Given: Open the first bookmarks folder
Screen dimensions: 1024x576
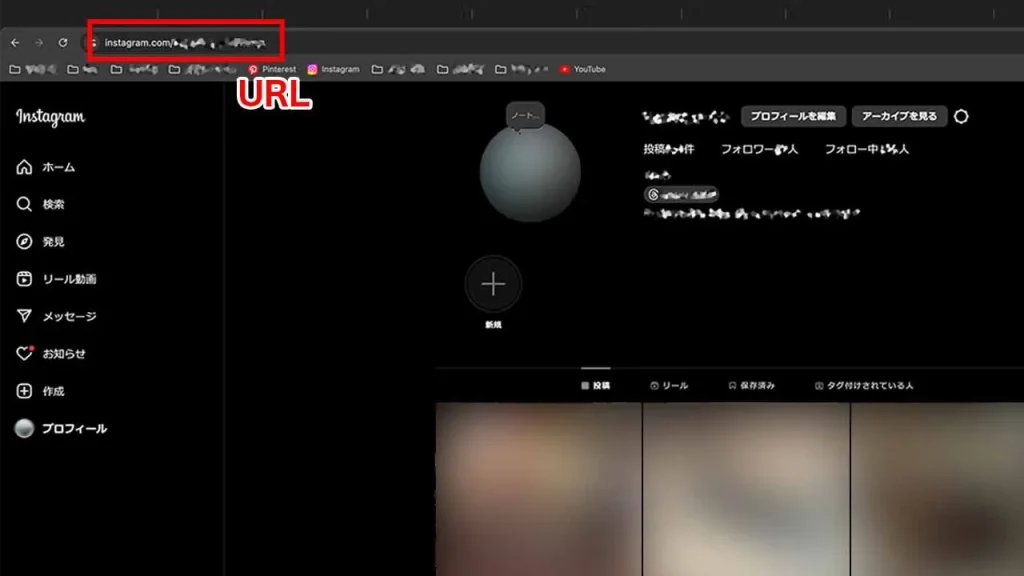Looking at the screenshot, I should [33, 69].
